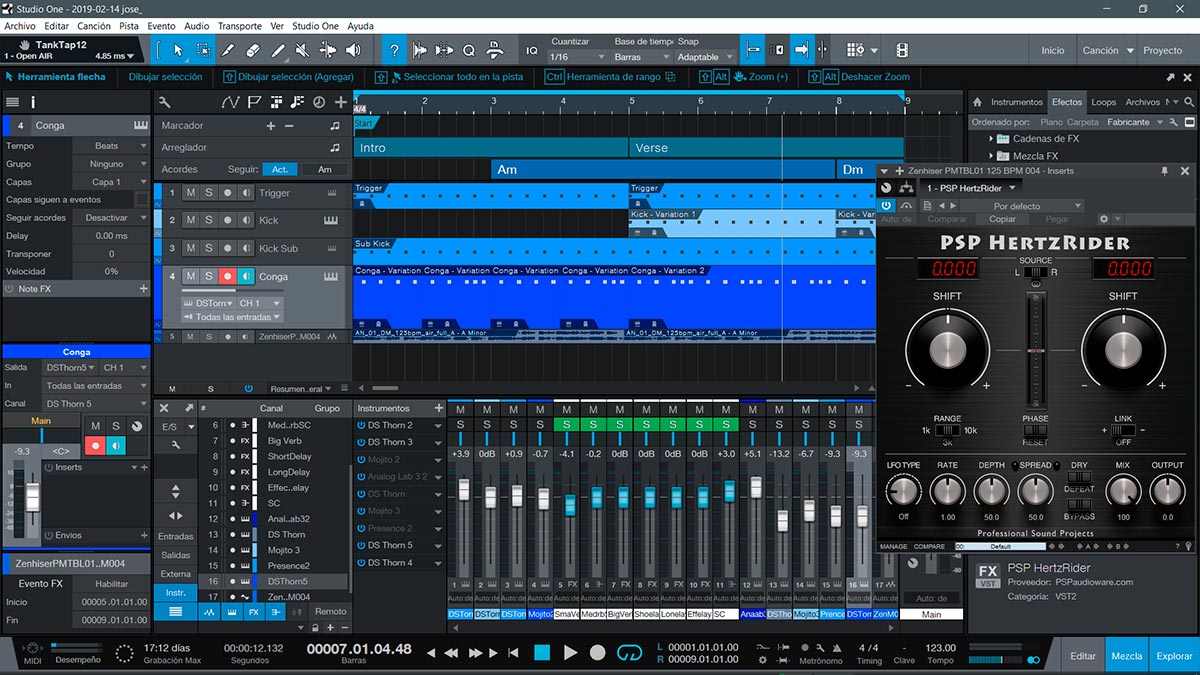Open the video player film icon
The image size is (1200, 675).
coord(902,50)
